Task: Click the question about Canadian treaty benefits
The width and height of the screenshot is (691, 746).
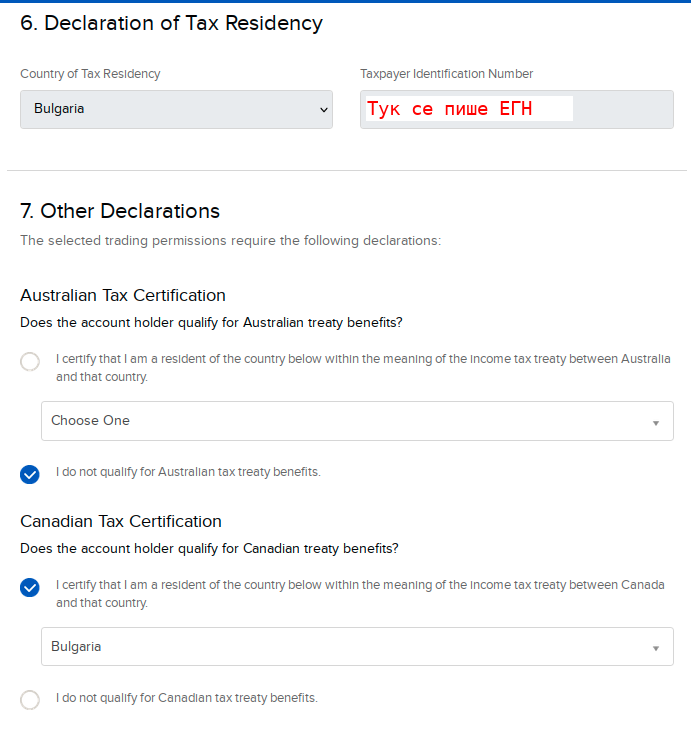Action: coord(209,549)
